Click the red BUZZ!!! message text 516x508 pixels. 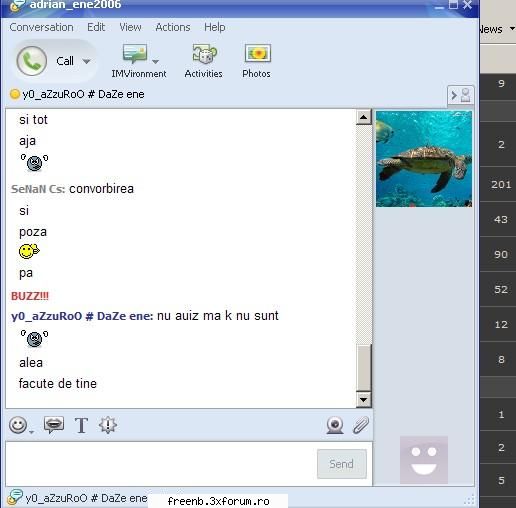click(30, 296)
